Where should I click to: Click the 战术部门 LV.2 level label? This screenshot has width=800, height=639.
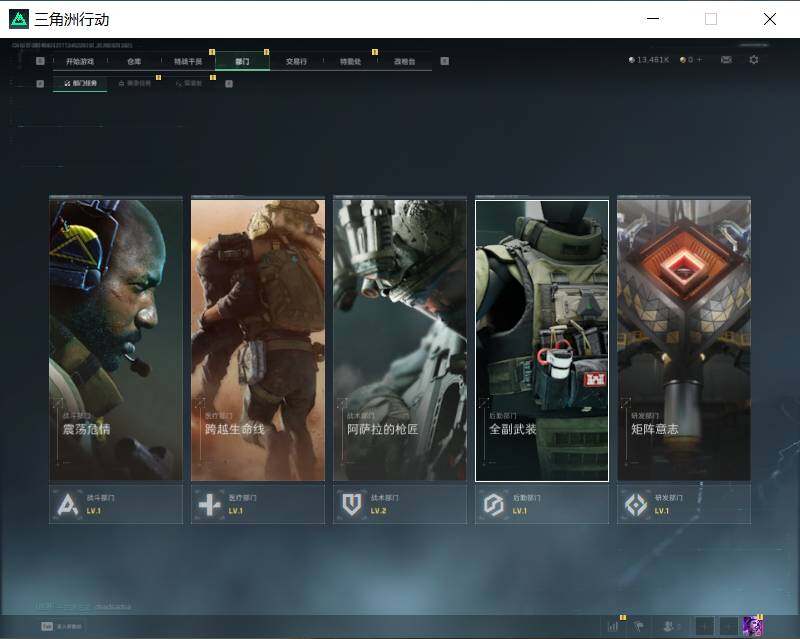point(378,511)
